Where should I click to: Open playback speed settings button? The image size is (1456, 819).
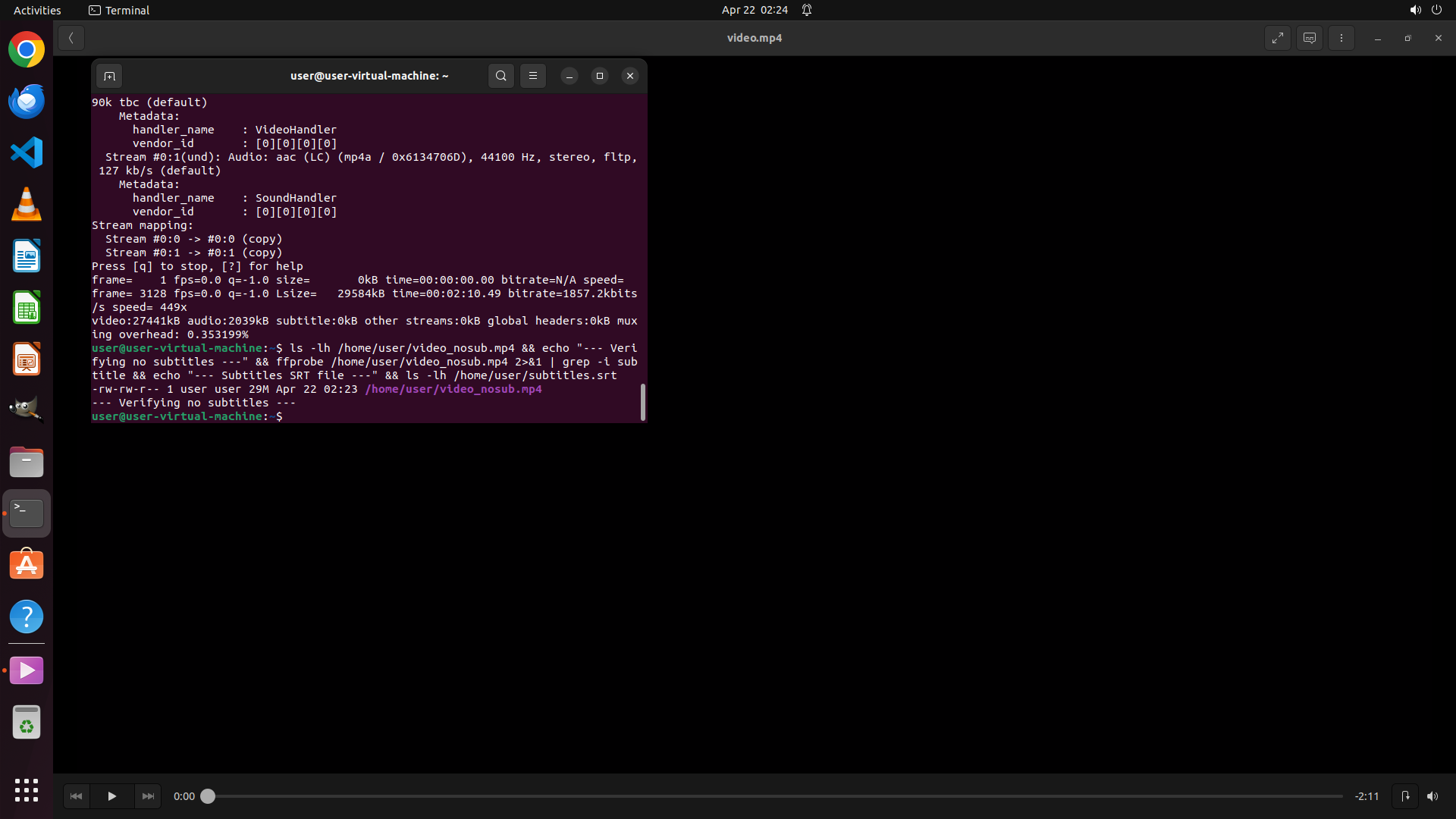pyautogui.click(x=1404, y=796)
